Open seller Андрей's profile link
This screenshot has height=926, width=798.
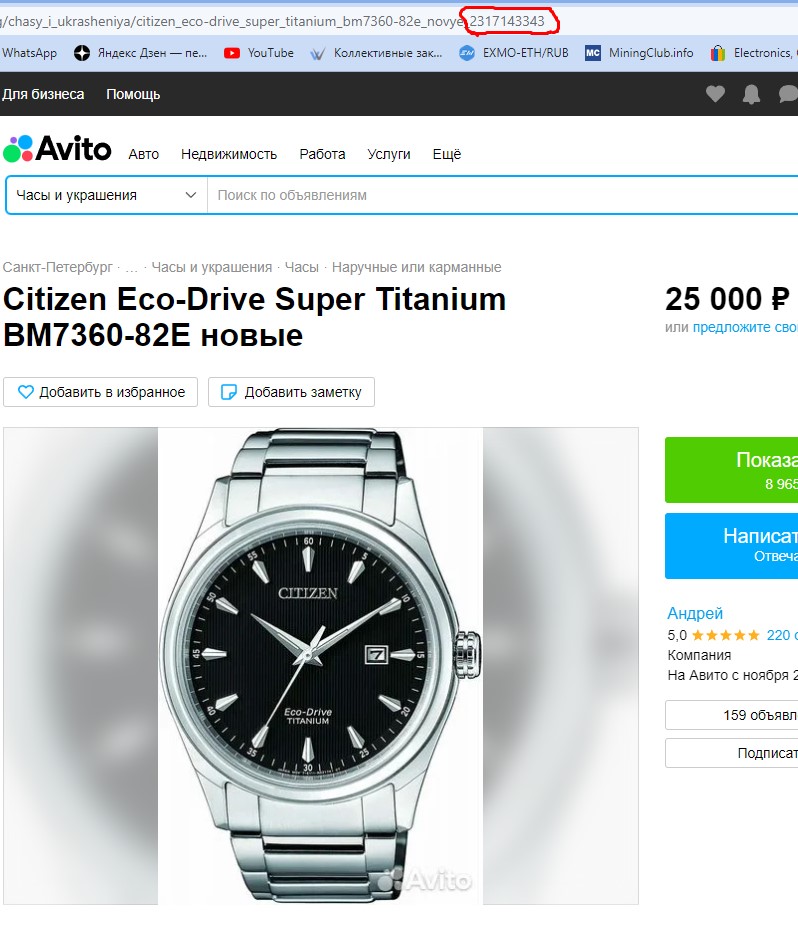tap(695, 614)
